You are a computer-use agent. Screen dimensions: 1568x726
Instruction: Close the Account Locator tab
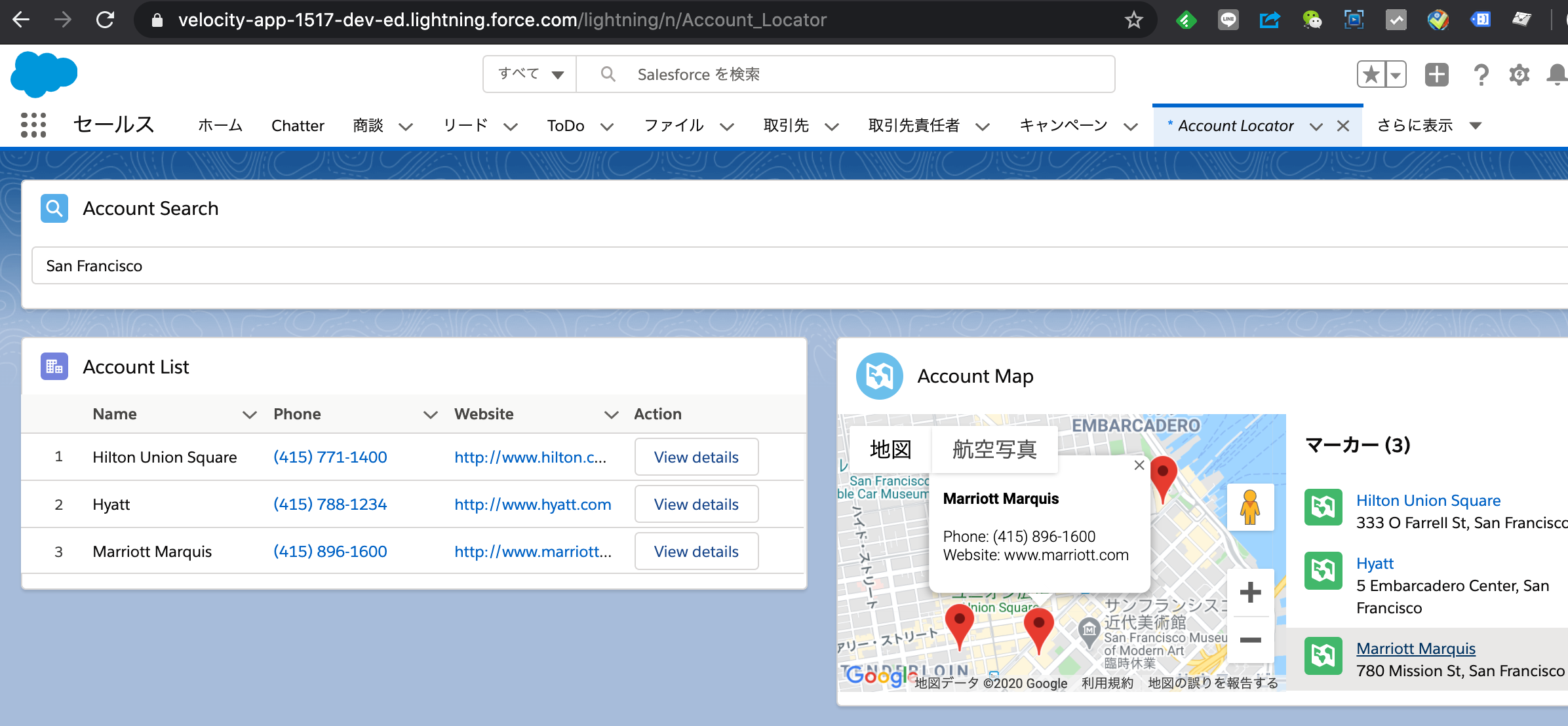(x=1343, y=126)
